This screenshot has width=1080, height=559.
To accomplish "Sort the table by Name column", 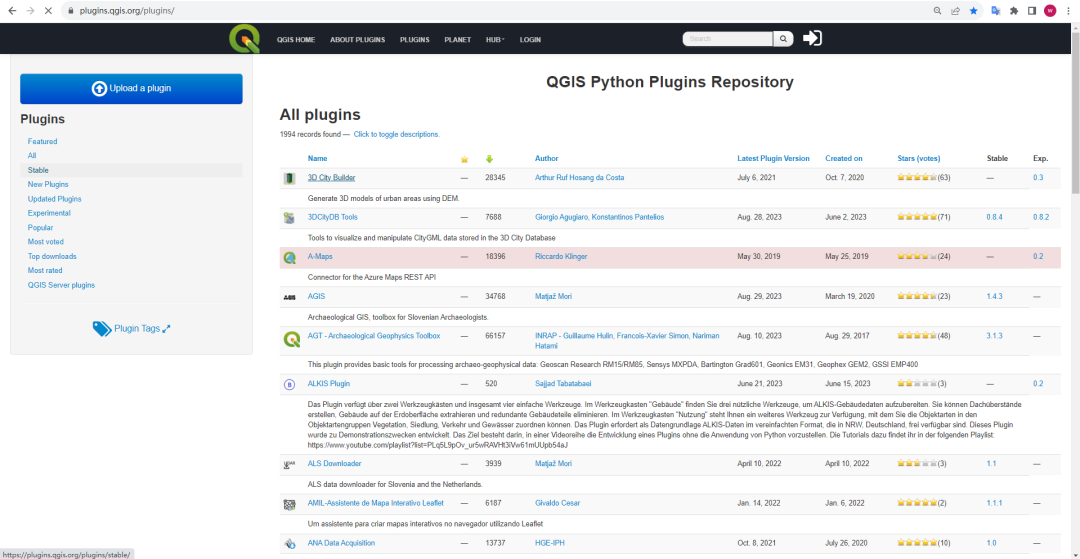I will (x=318, y=158).
